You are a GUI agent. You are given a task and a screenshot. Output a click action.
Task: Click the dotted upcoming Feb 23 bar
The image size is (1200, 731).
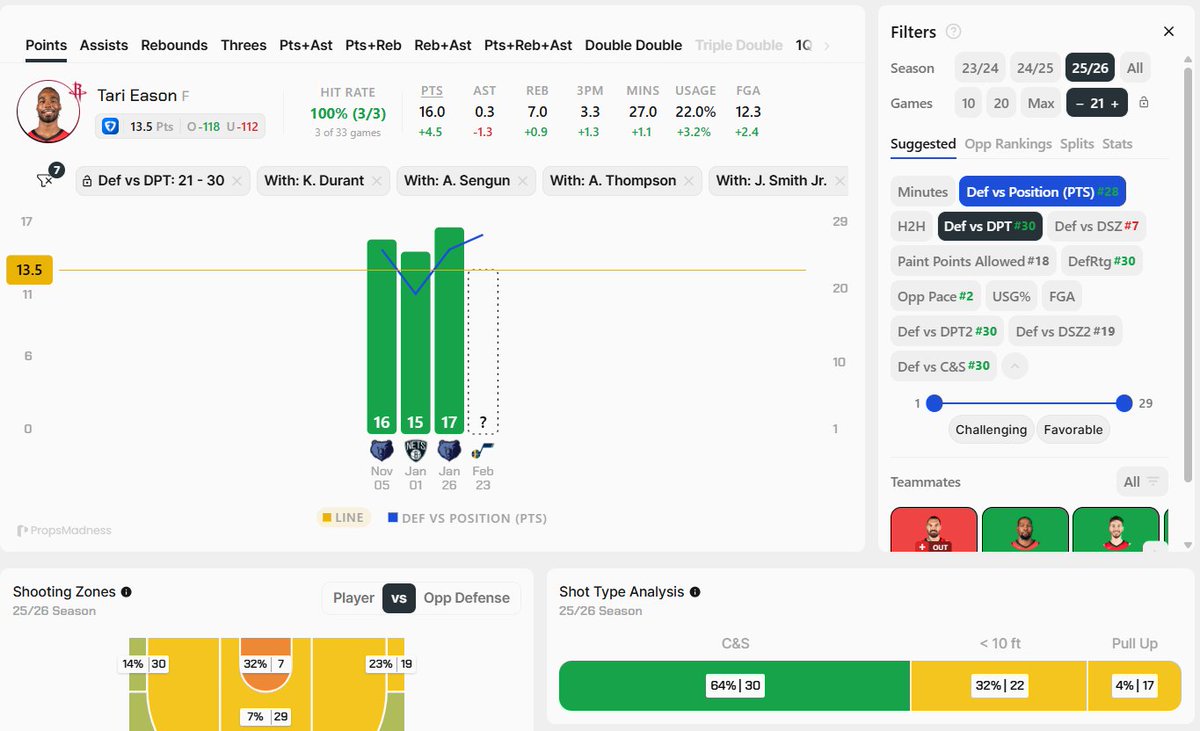[x=483, y=351]
